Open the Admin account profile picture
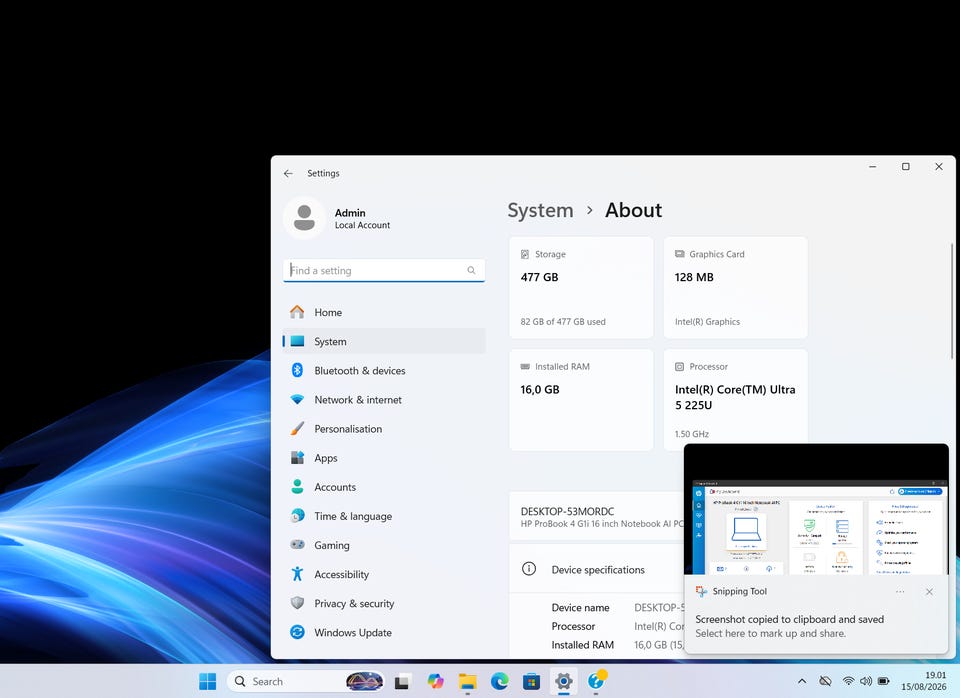 pyautogui.click(x=304, y=218)
